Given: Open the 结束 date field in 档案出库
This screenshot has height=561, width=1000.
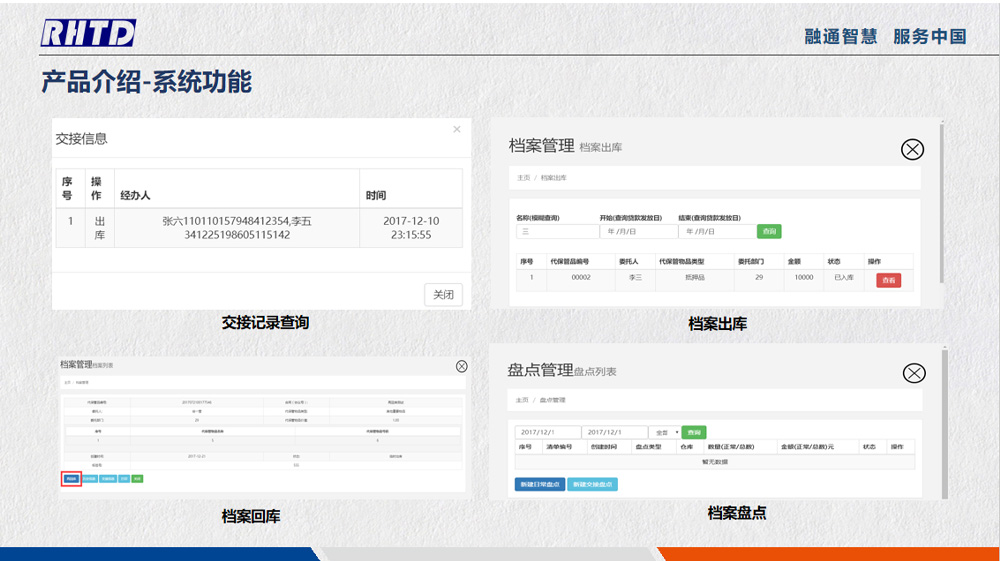Looking at the screenshot, I should click(x=717, y=231).
